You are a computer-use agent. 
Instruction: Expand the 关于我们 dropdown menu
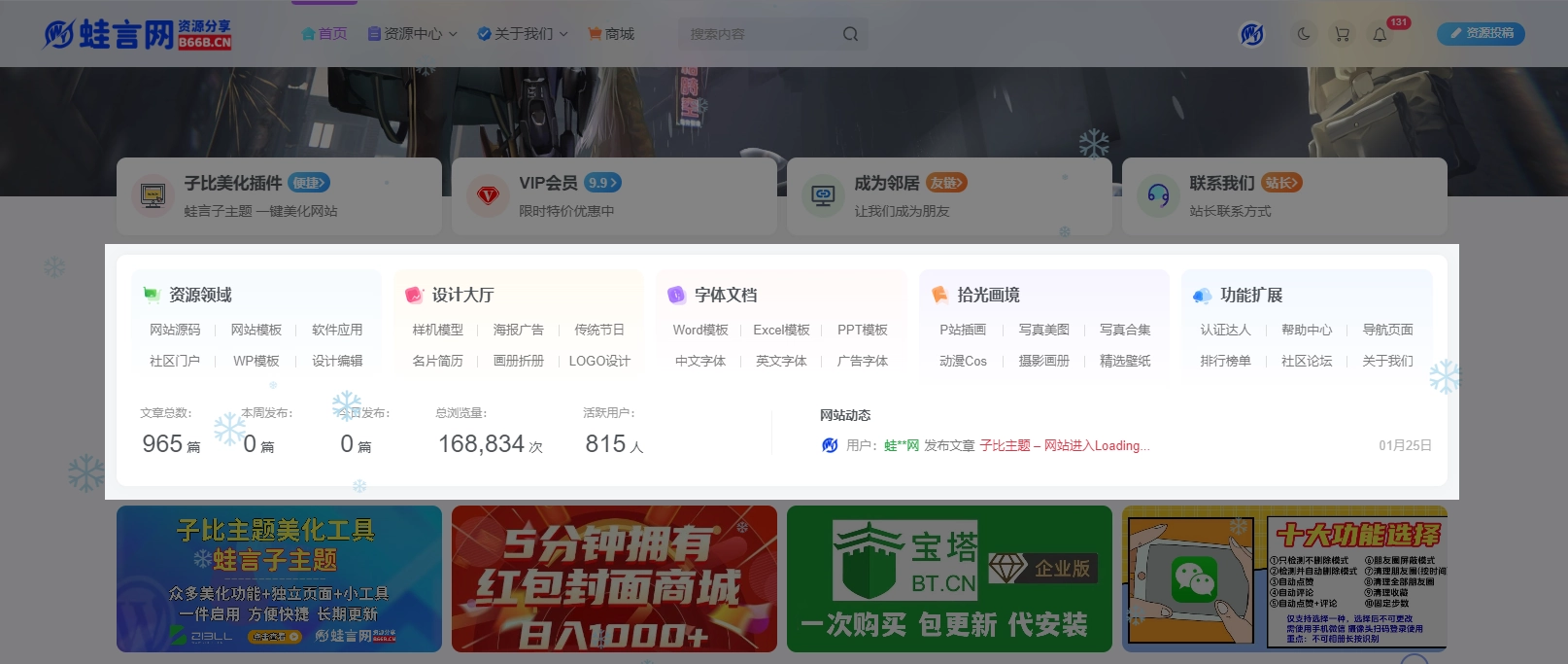tap(523, 34)
